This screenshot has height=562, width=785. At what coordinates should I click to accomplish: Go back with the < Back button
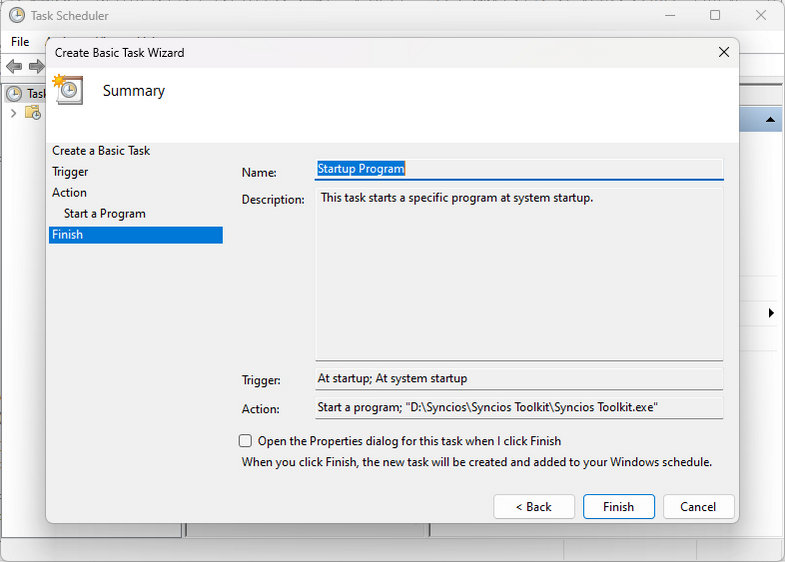coord(534,506)
